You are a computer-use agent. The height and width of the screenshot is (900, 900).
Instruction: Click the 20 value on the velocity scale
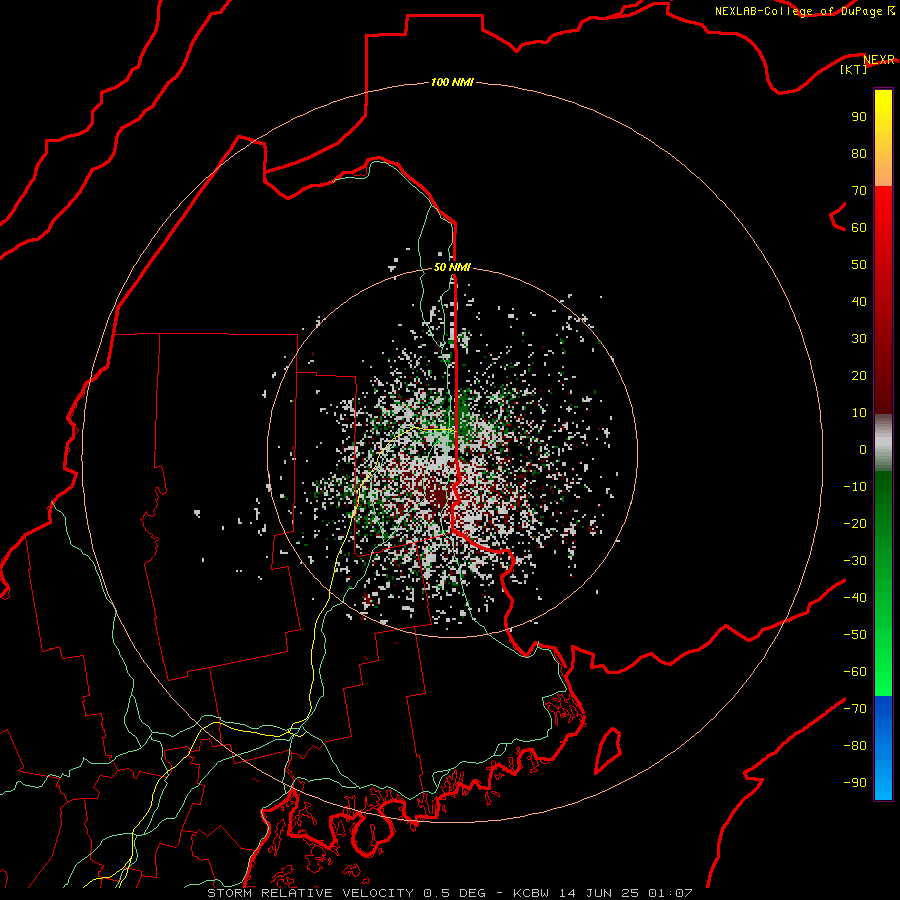[859, 376]
